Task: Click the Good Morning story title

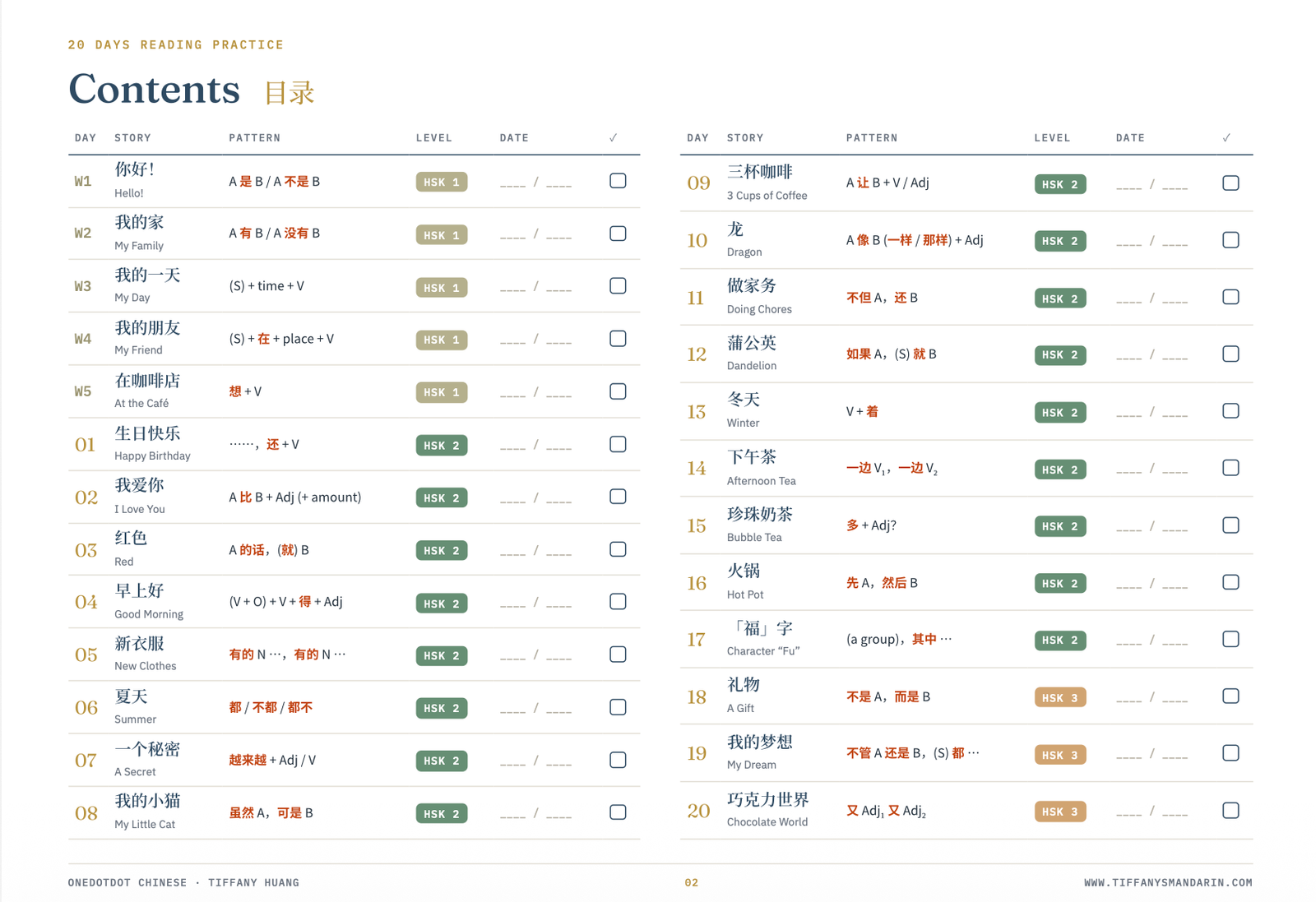Action: 149,601
